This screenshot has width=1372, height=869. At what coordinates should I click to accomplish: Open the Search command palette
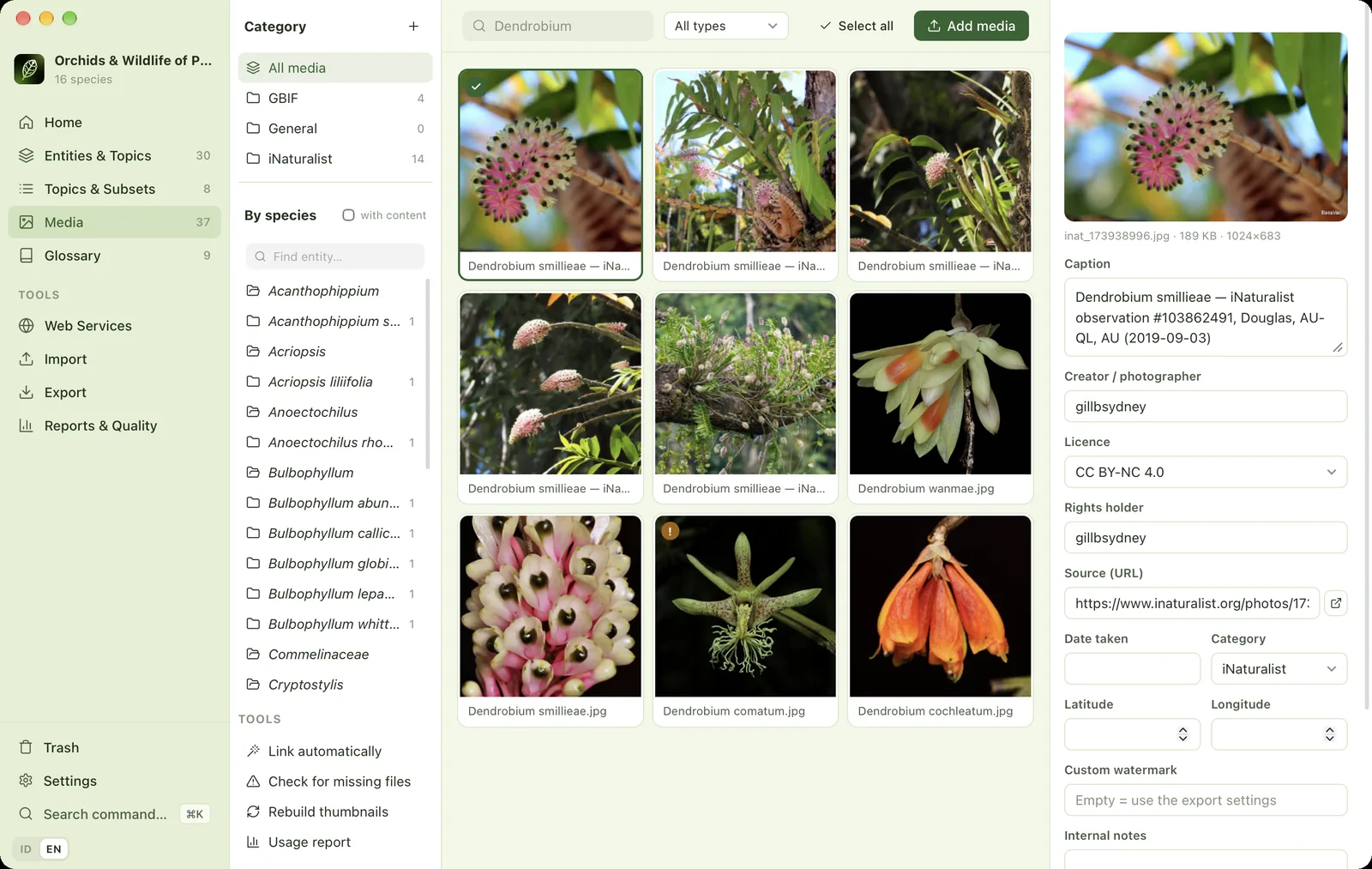click(x=114, y=814)
